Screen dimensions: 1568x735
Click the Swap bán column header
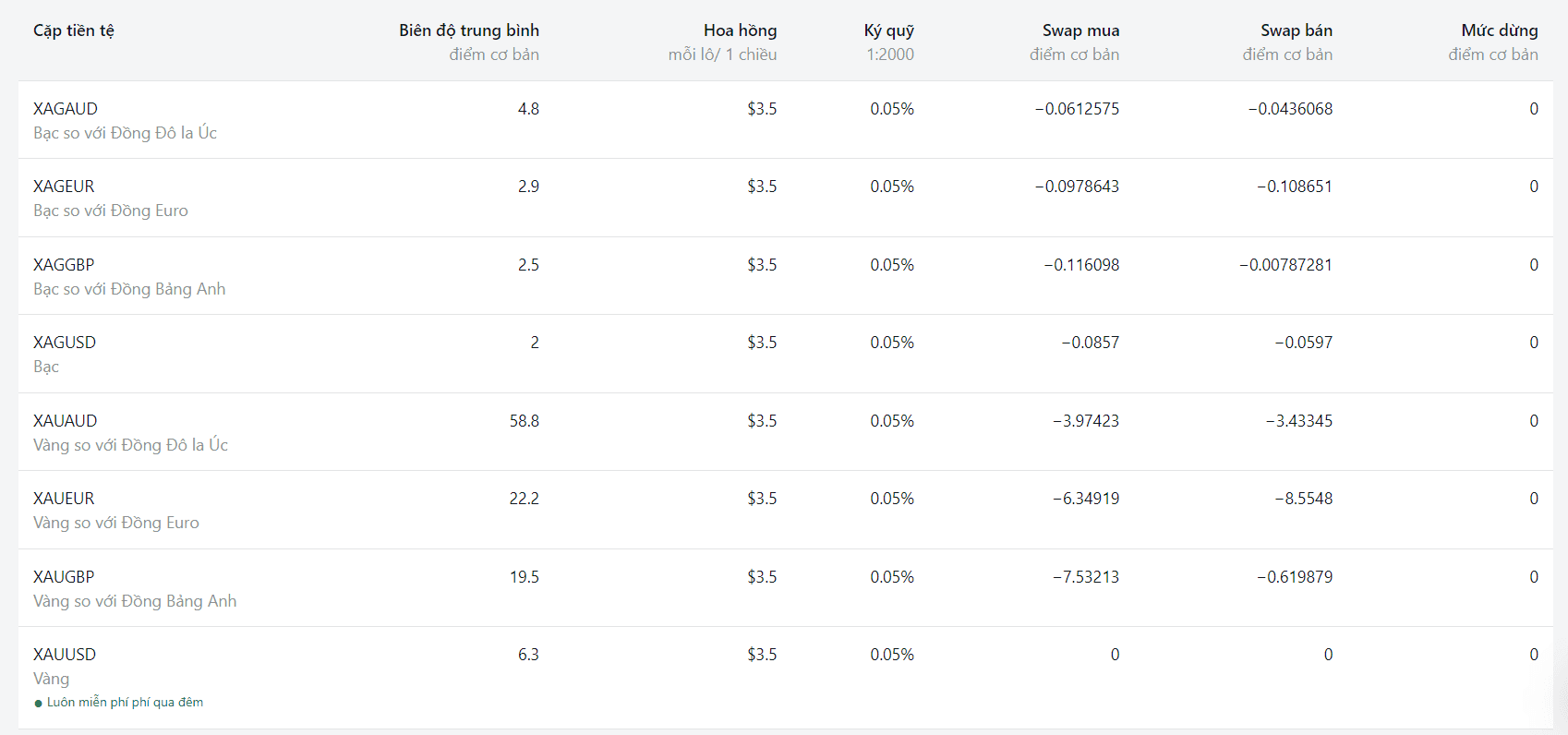pos(1297,30)
